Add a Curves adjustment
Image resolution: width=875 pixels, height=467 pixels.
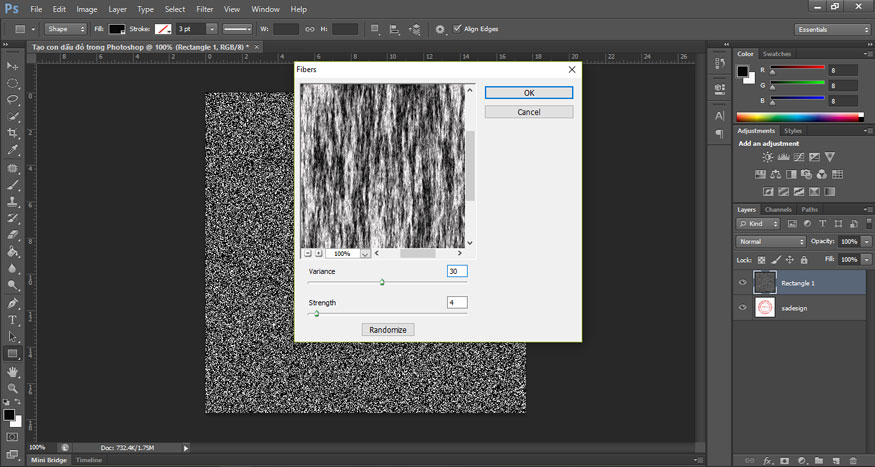(799, 157)
